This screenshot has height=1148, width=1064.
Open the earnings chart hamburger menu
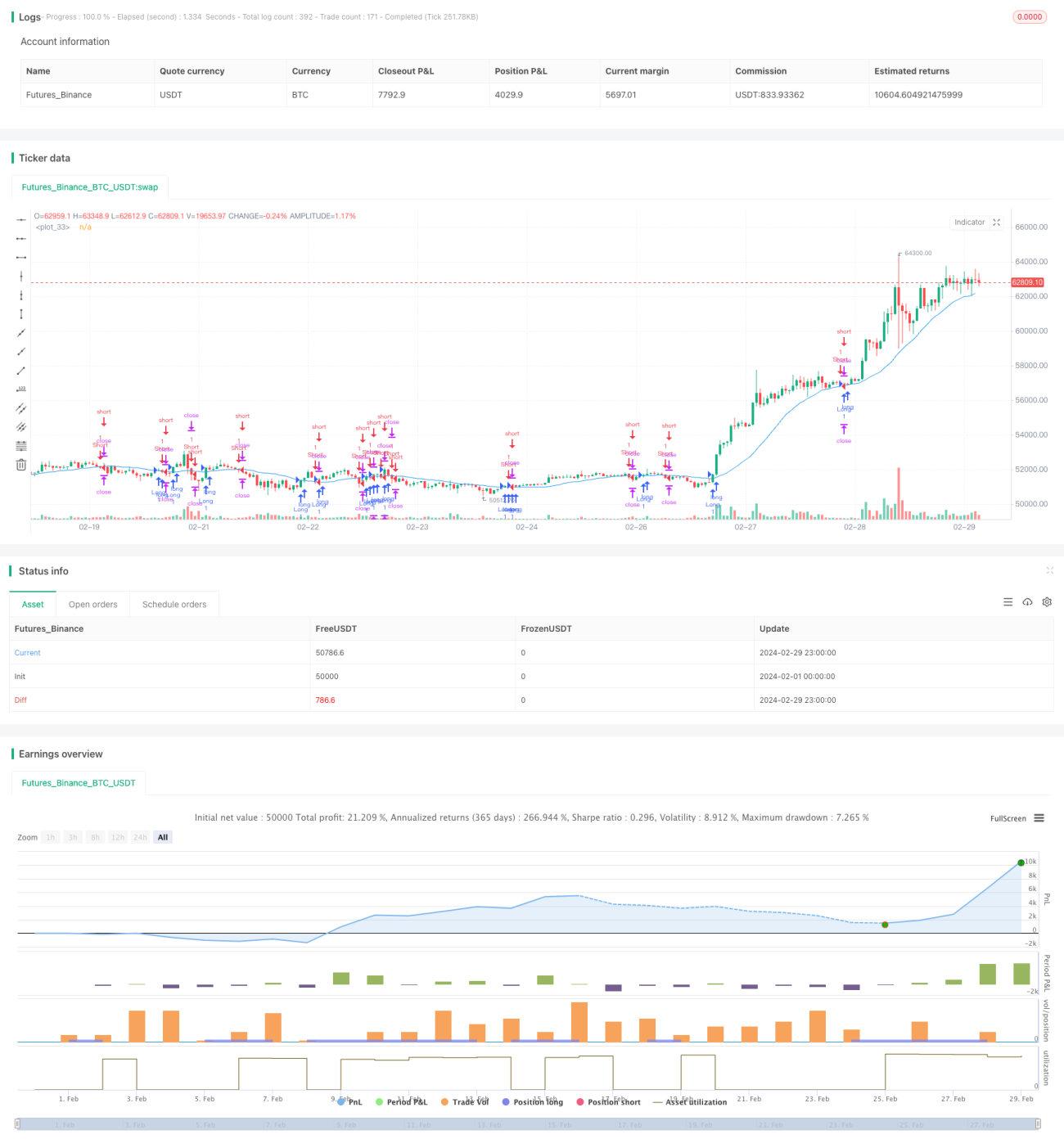[x=1039, y=818]
